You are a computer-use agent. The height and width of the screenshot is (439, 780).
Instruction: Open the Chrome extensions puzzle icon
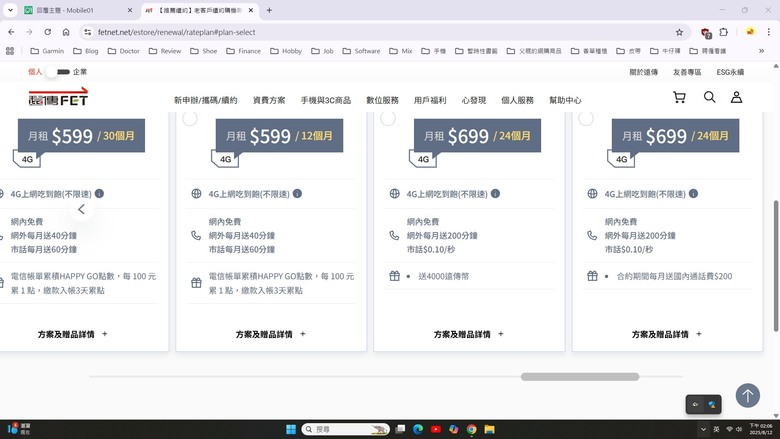[x=724, y=32]
